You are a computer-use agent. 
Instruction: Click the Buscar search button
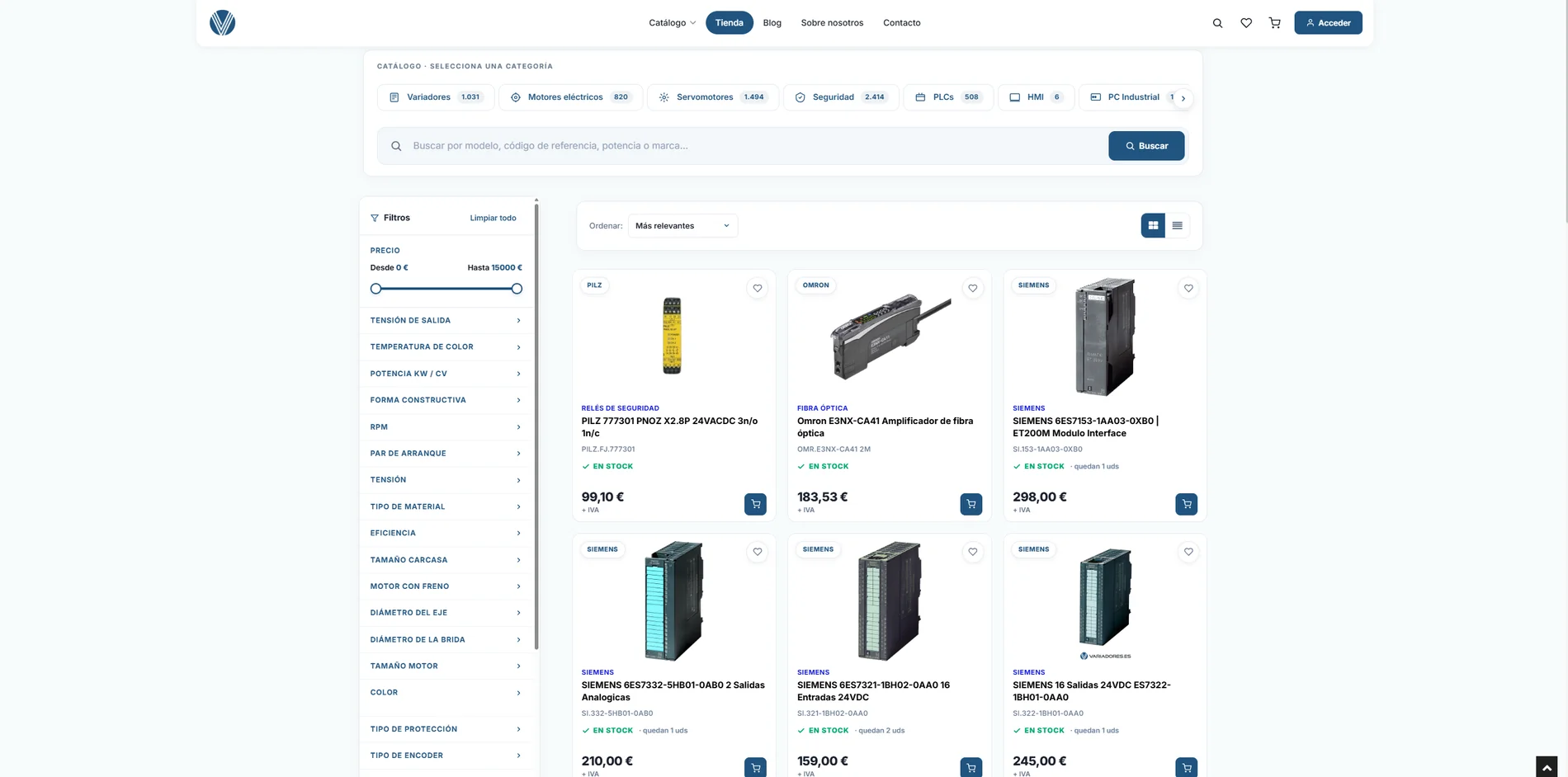1146,146
